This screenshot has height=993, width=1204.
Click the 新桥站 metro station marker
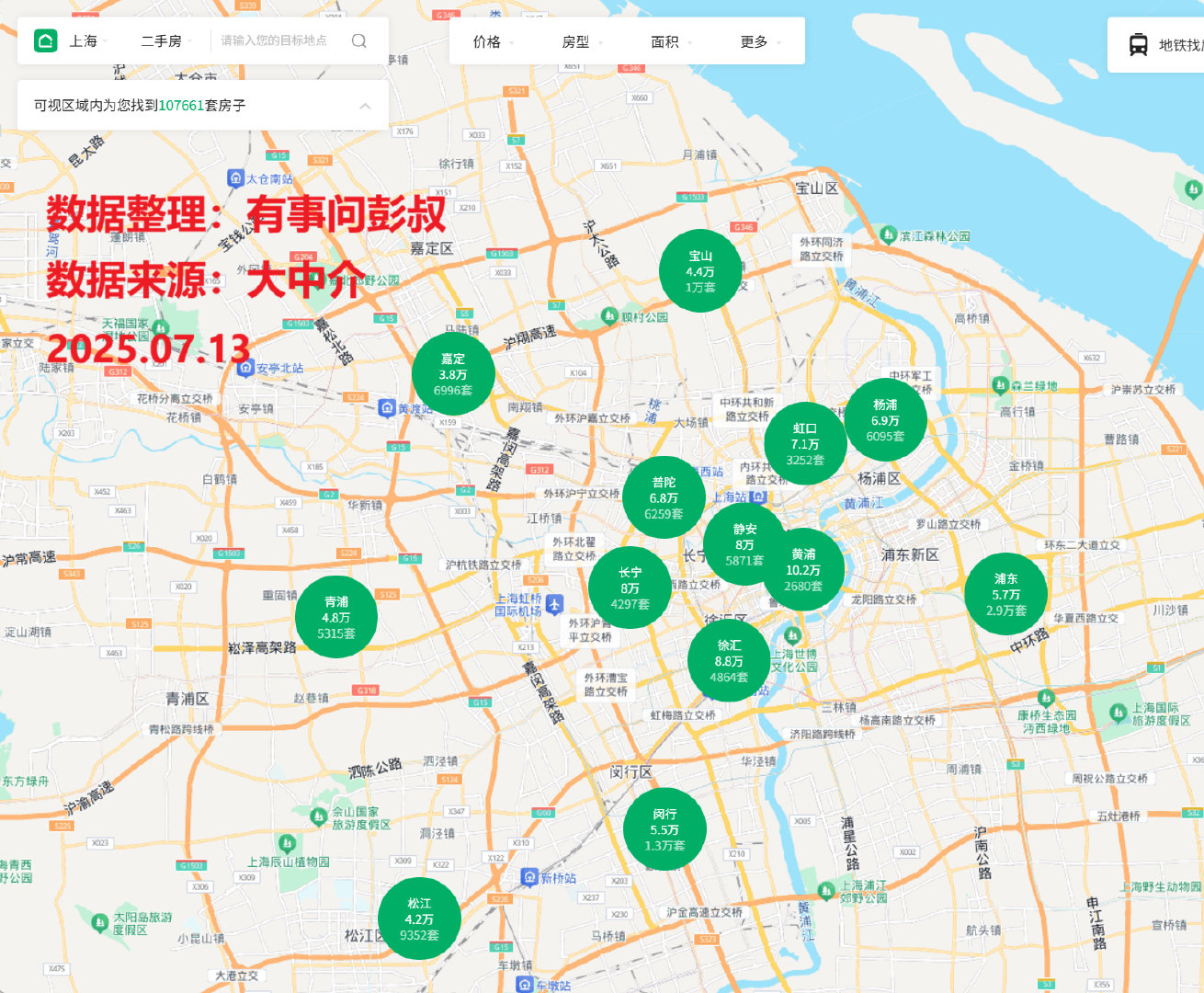tap(530, 878)
